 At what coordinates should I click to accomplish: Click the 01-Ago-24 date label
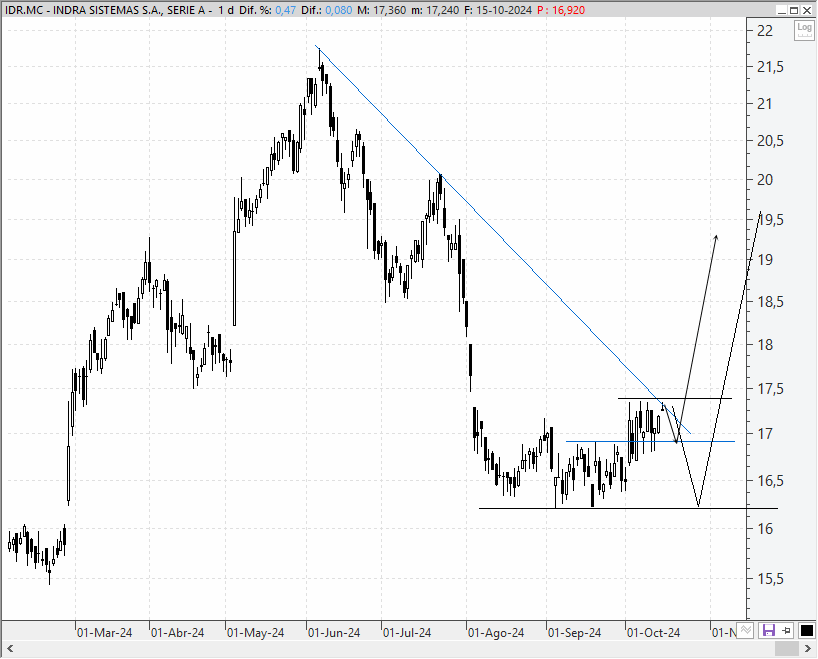point(496,633)
